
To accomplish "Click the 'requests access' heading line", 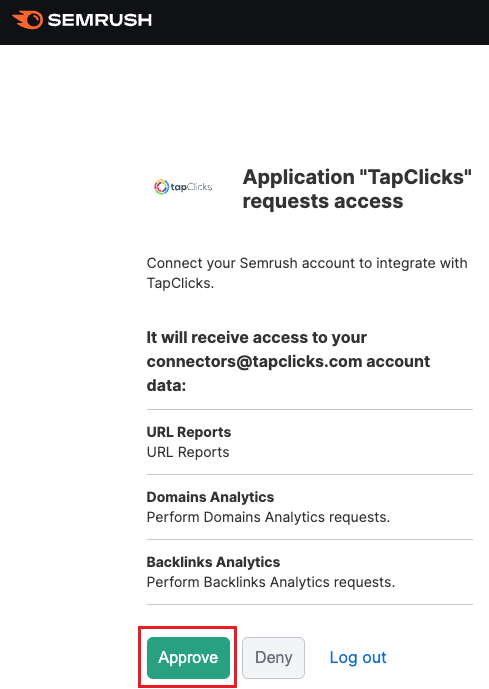I will click(x=323, y=202).
